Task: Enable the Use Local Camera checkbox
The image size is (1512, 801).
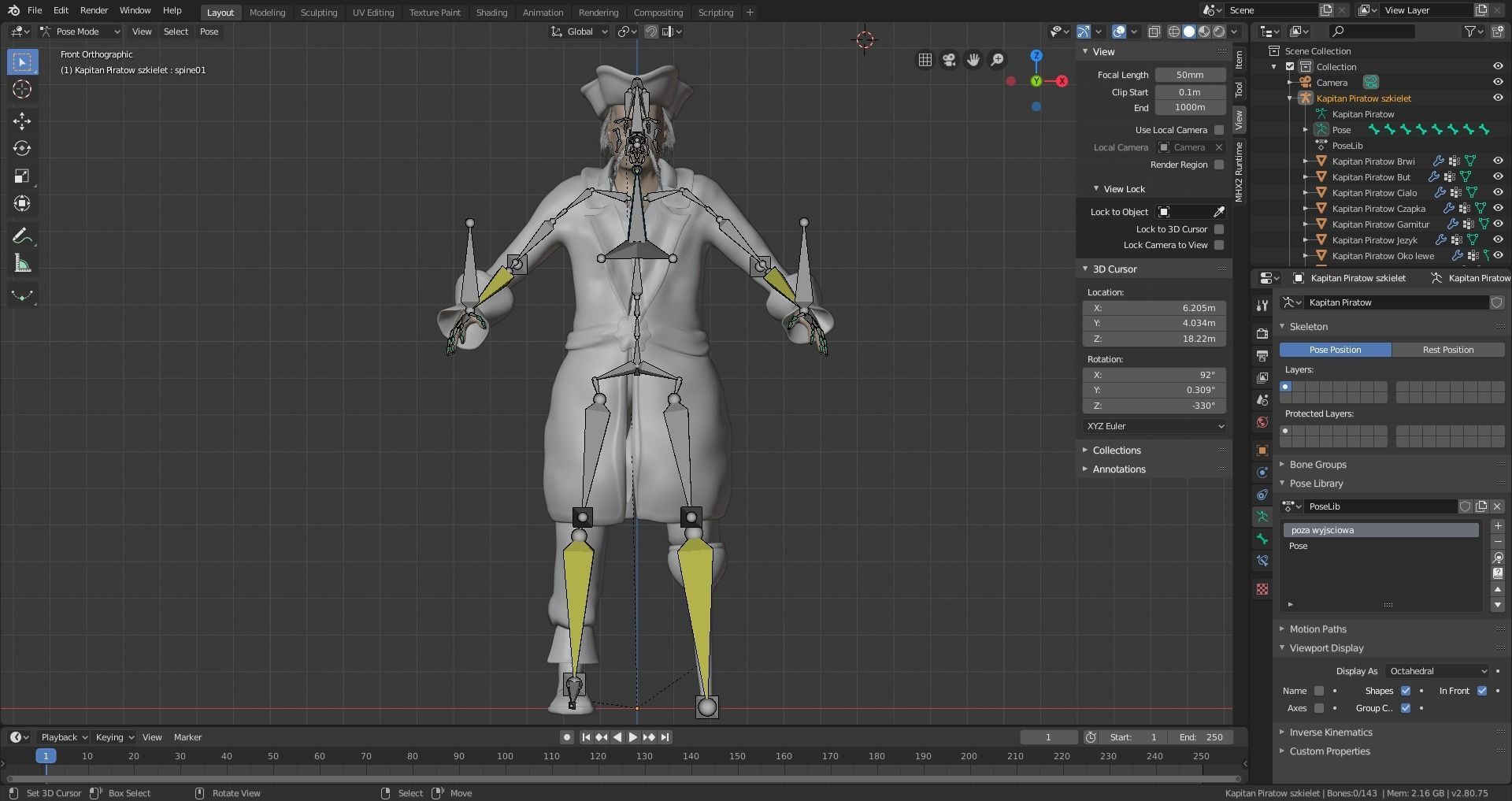Action: coord(1219,130)
